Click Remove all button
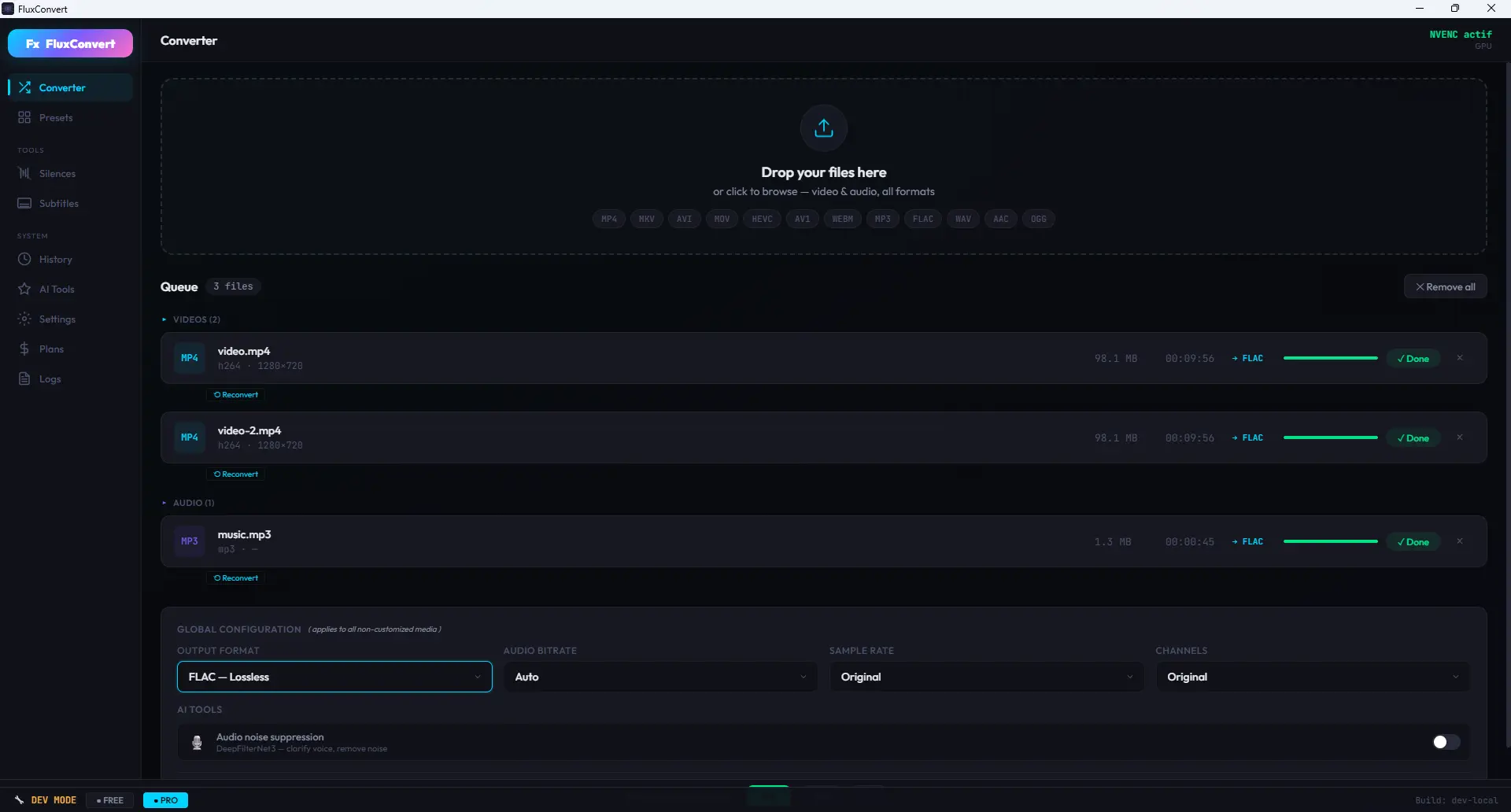This screenshot has width=1511, height=812. point(1445,287)
